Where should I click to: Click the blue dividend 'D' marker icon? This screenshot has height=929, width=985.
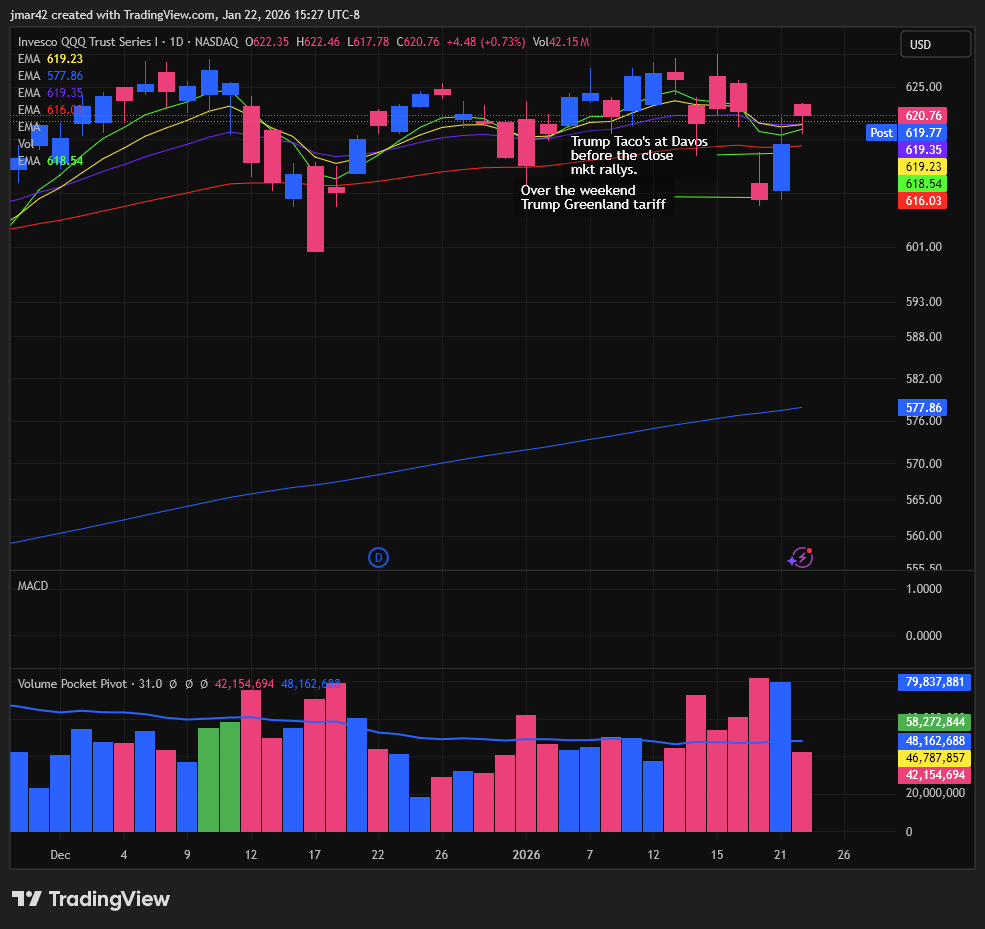coord(378,558)
